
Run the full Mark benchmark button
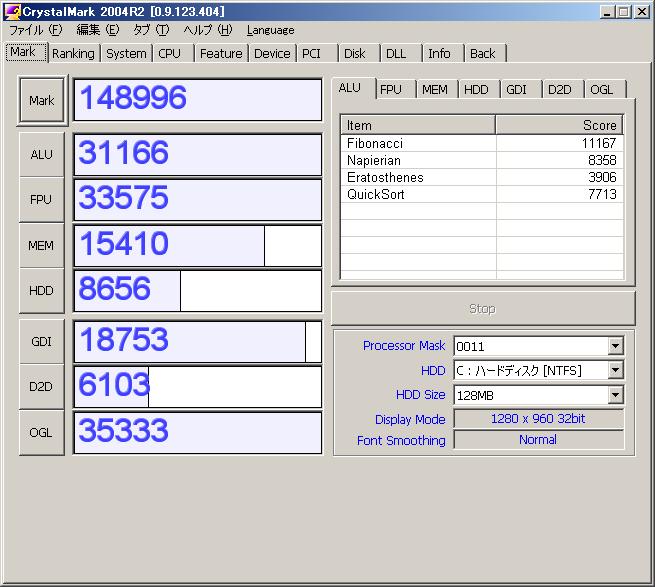point(41,101)
